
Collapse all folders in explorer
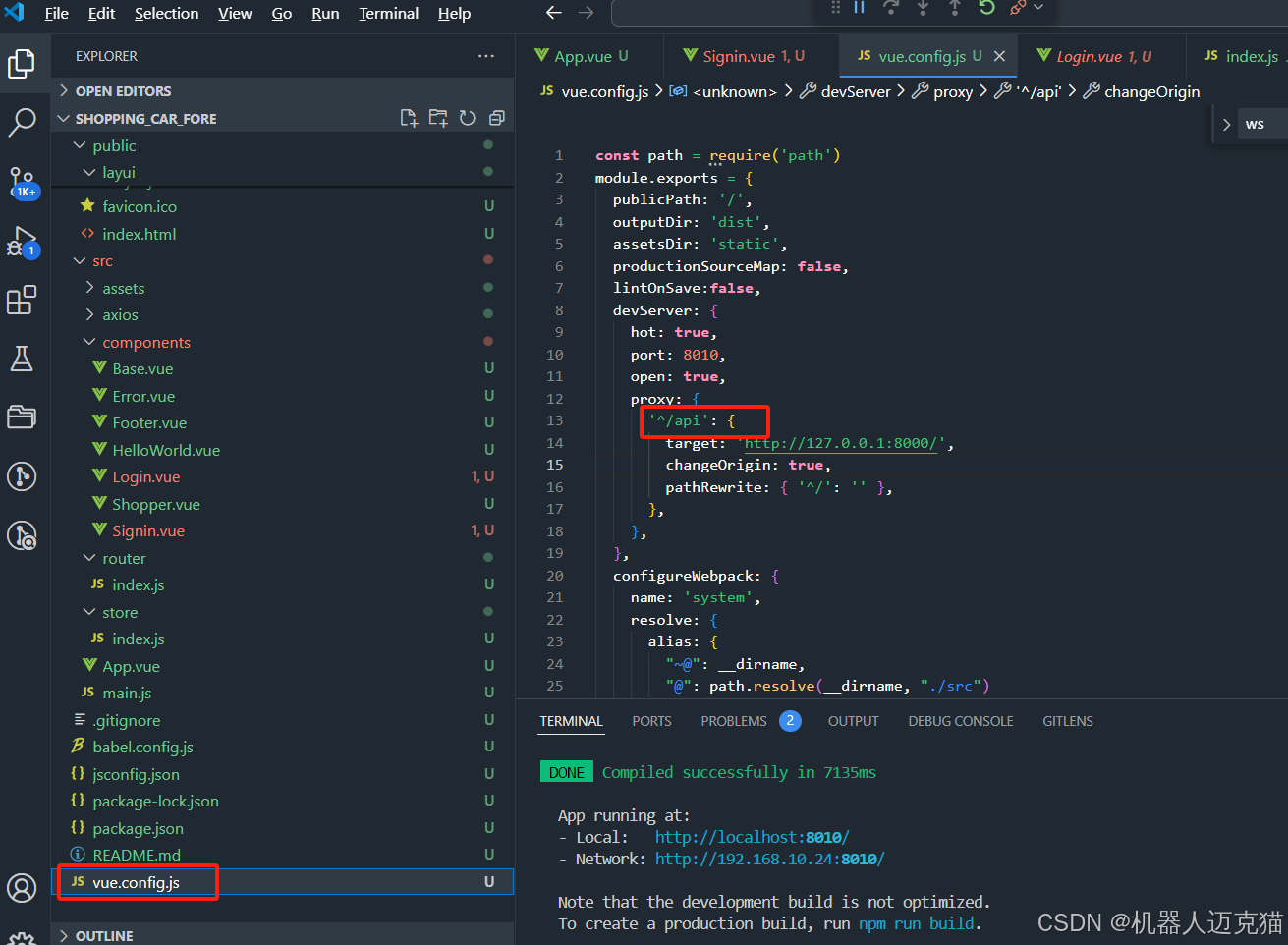[497, 118]
